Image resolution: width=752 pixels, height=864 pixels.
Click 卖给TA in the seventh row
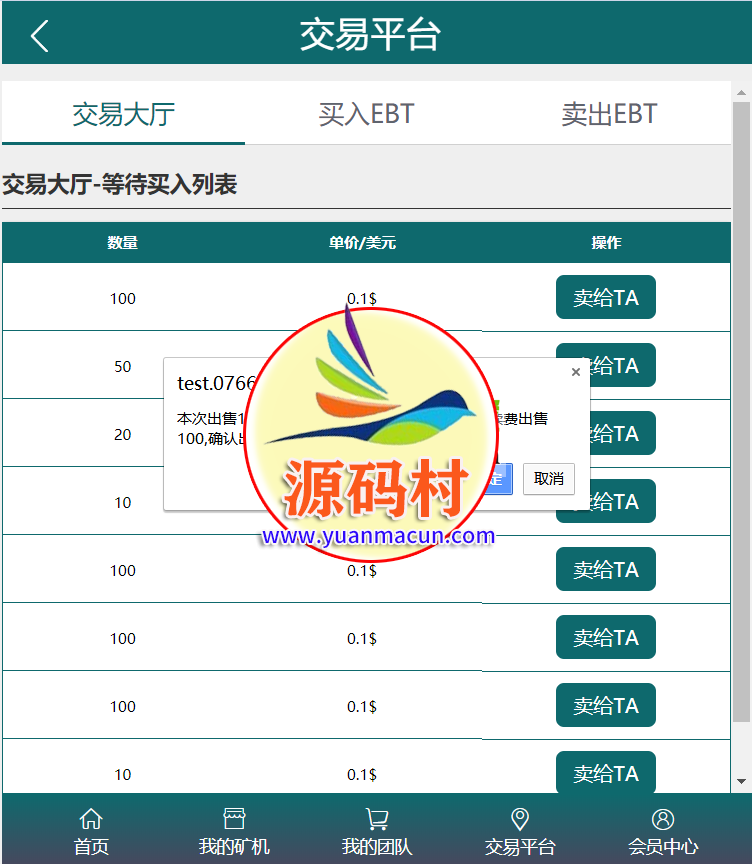point(605,705)
